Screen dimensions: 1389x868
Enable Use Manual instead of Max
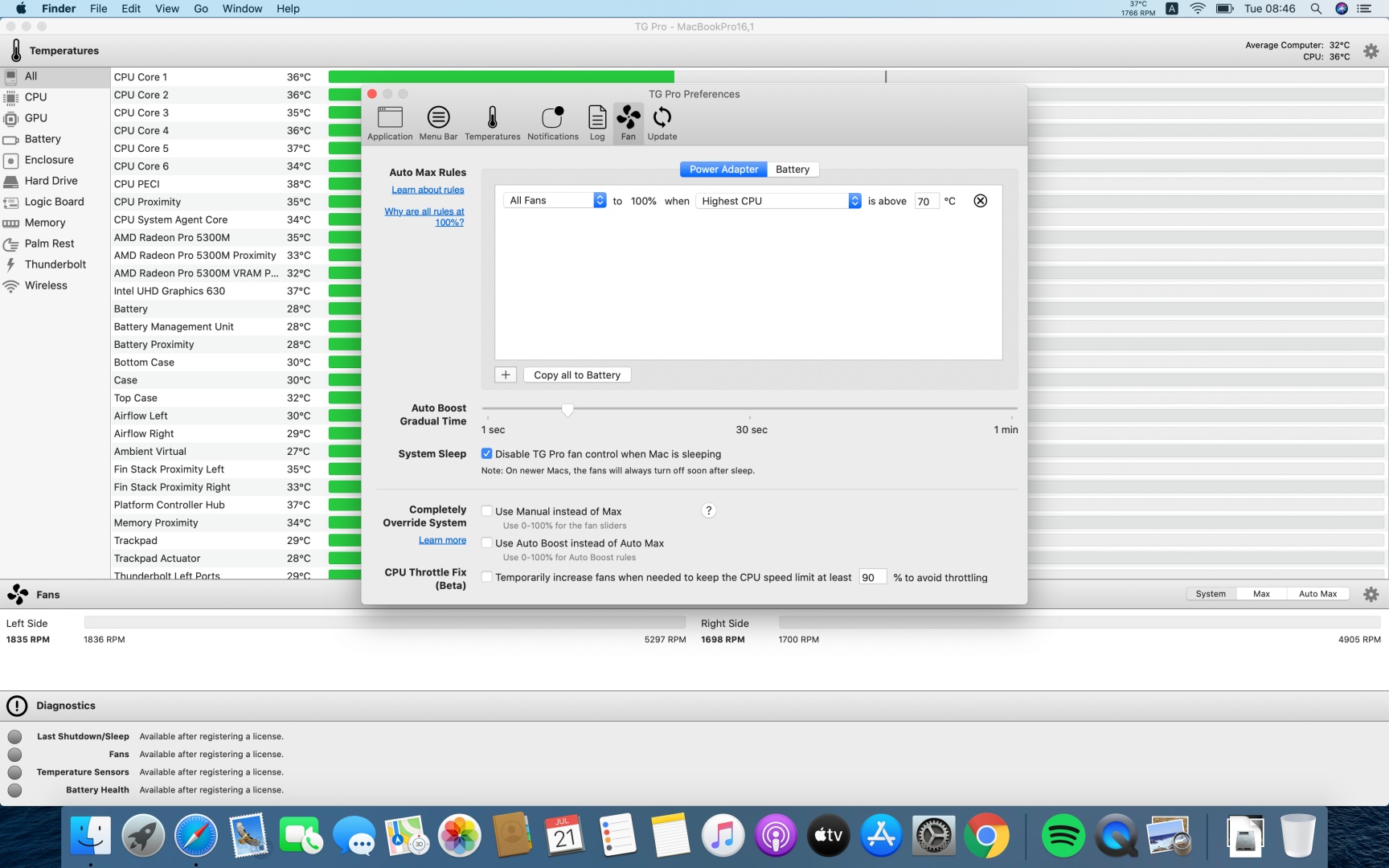click(487, 511)
